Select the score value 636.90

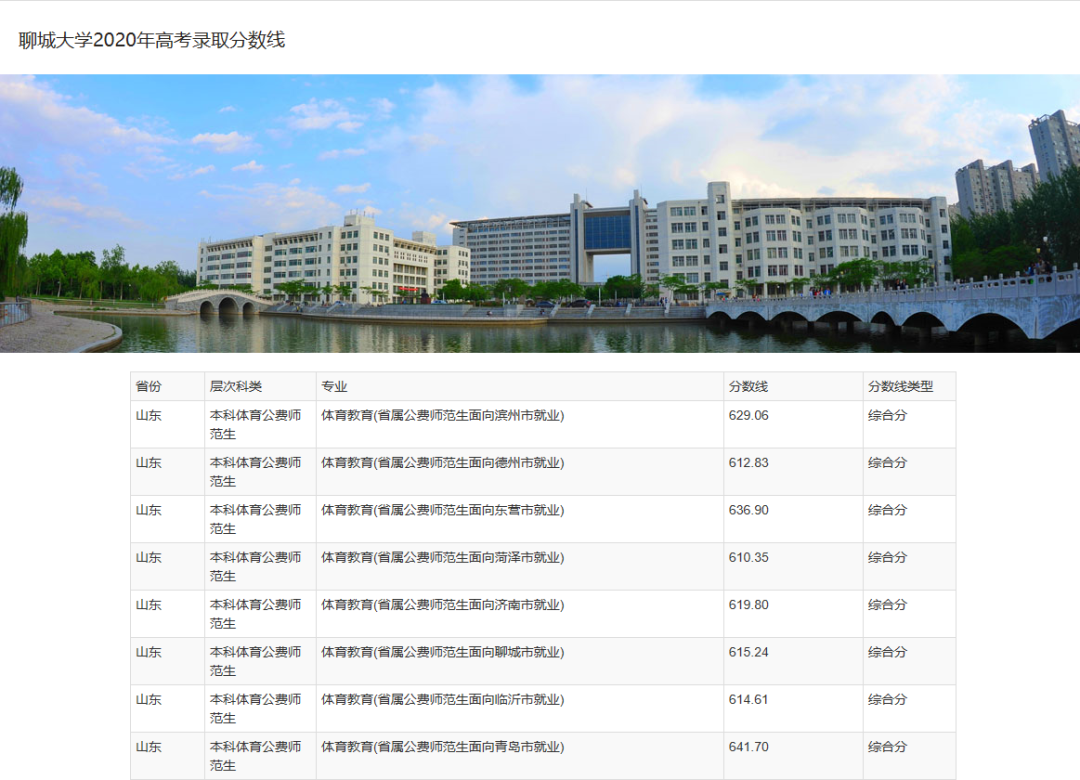(749, 510)
